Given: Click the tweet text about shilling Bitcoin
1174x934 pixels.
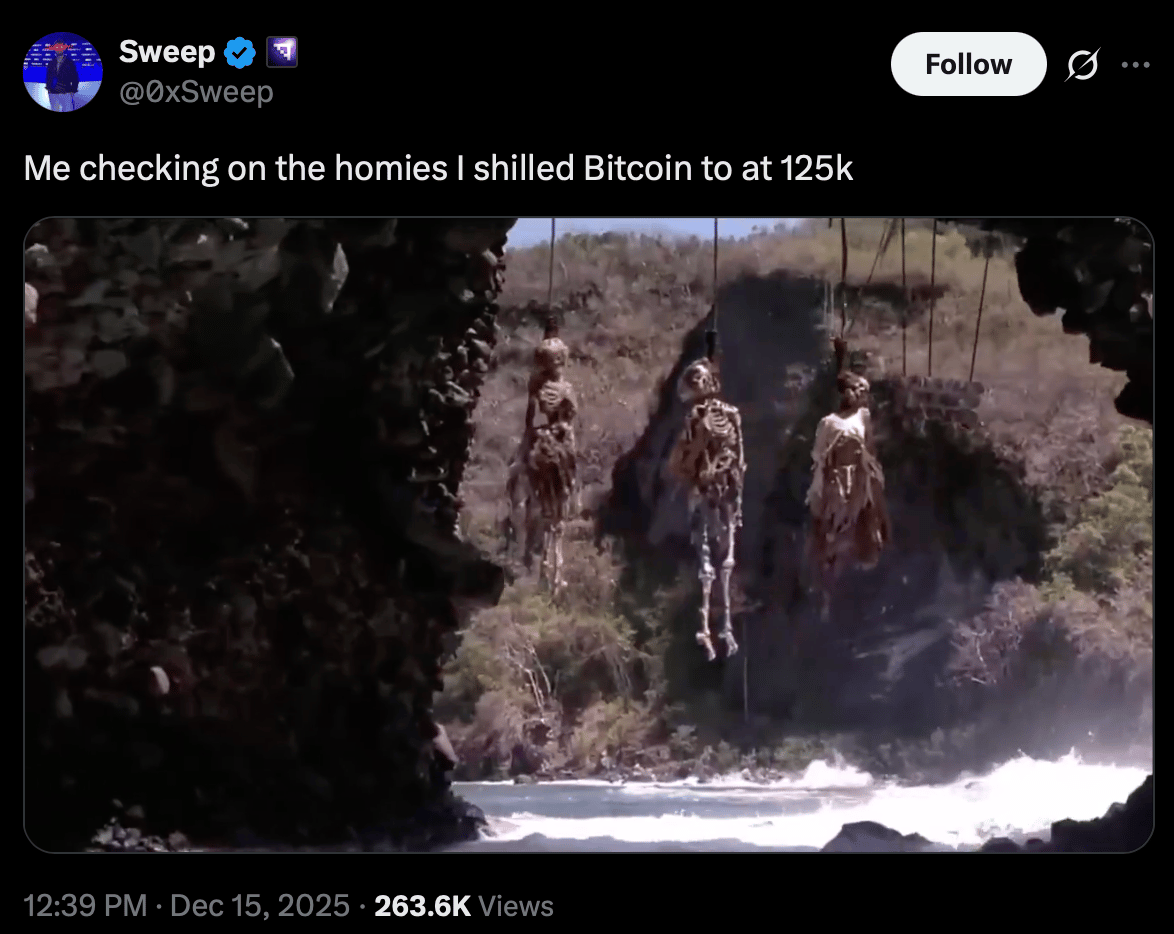Looking at the screenshot, I should point(438,168).
